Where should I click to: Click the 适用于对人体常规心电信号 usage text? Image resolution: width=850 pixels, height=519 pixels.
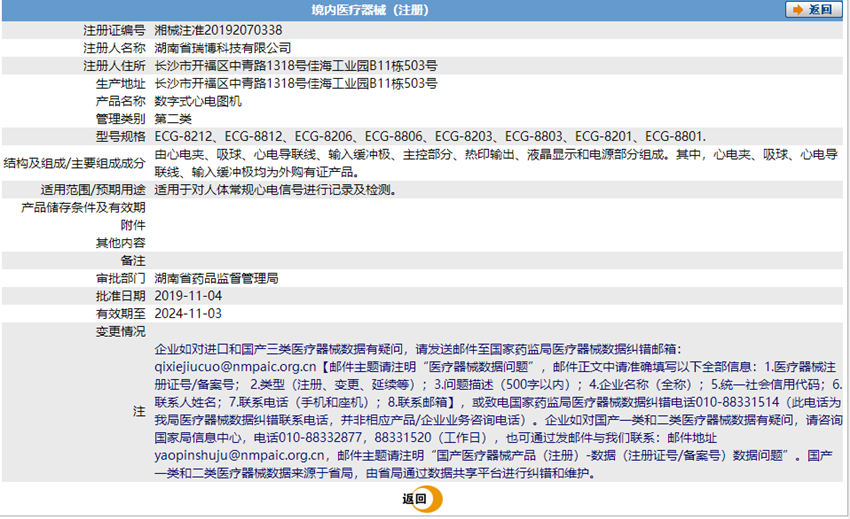(275, 190)
